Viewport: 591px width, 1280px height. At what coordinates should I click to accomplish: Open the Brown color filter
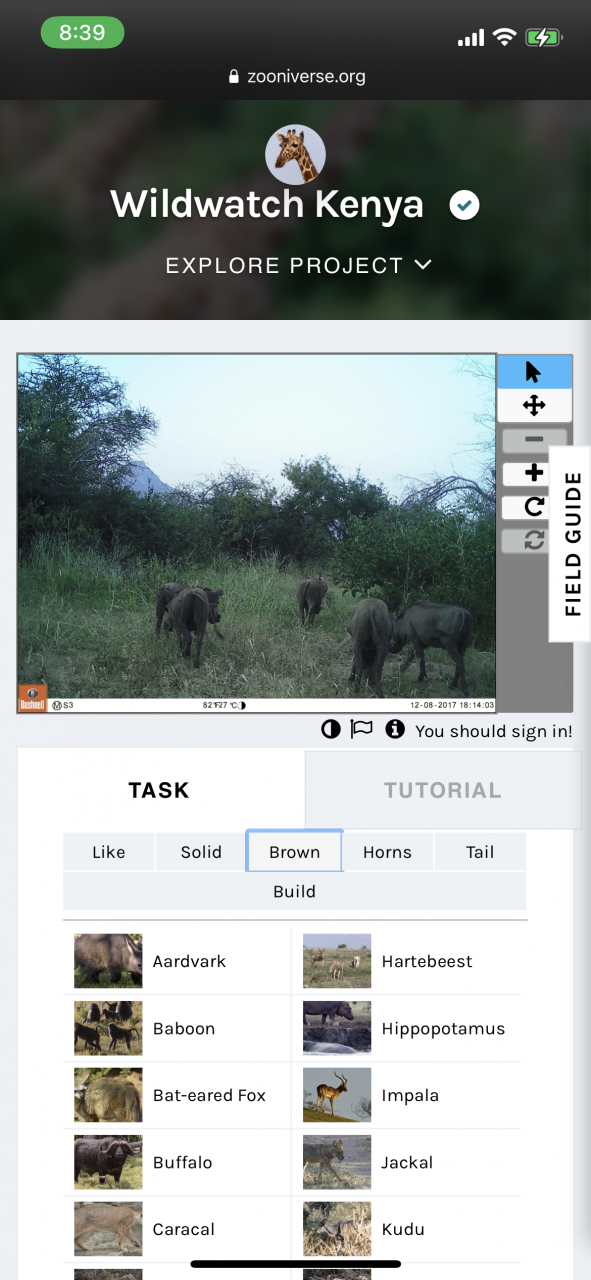pyautogui.click(x=295, y=852)
